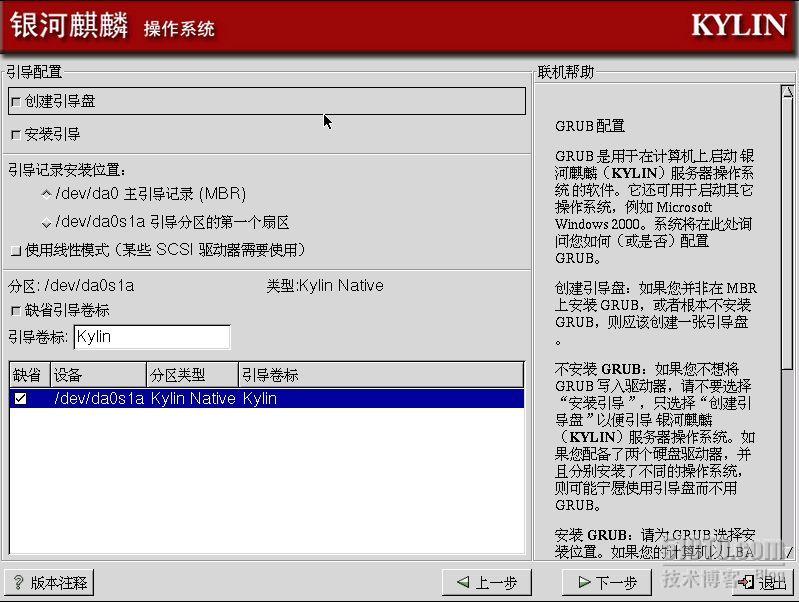Image resolution: width=799 pixels, height=602 pixels.
Task: Click the help panel vertical scrollbar thumb
Action: [788, 233]
